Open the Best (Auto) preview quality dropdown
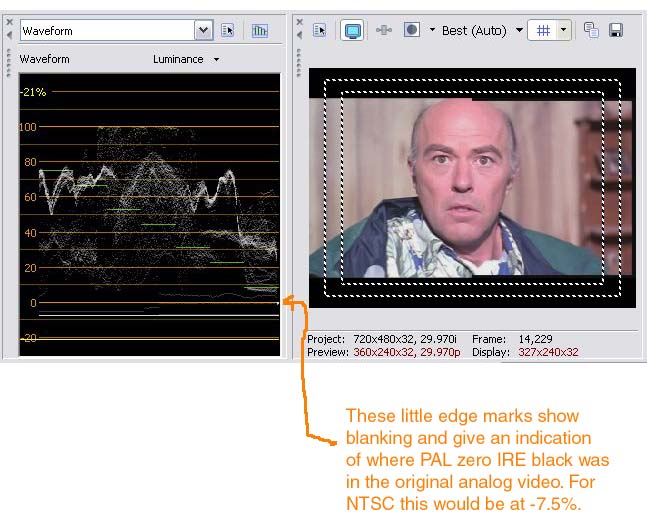The height and width of the screenshot is (520, 647). tap(520, 30)
